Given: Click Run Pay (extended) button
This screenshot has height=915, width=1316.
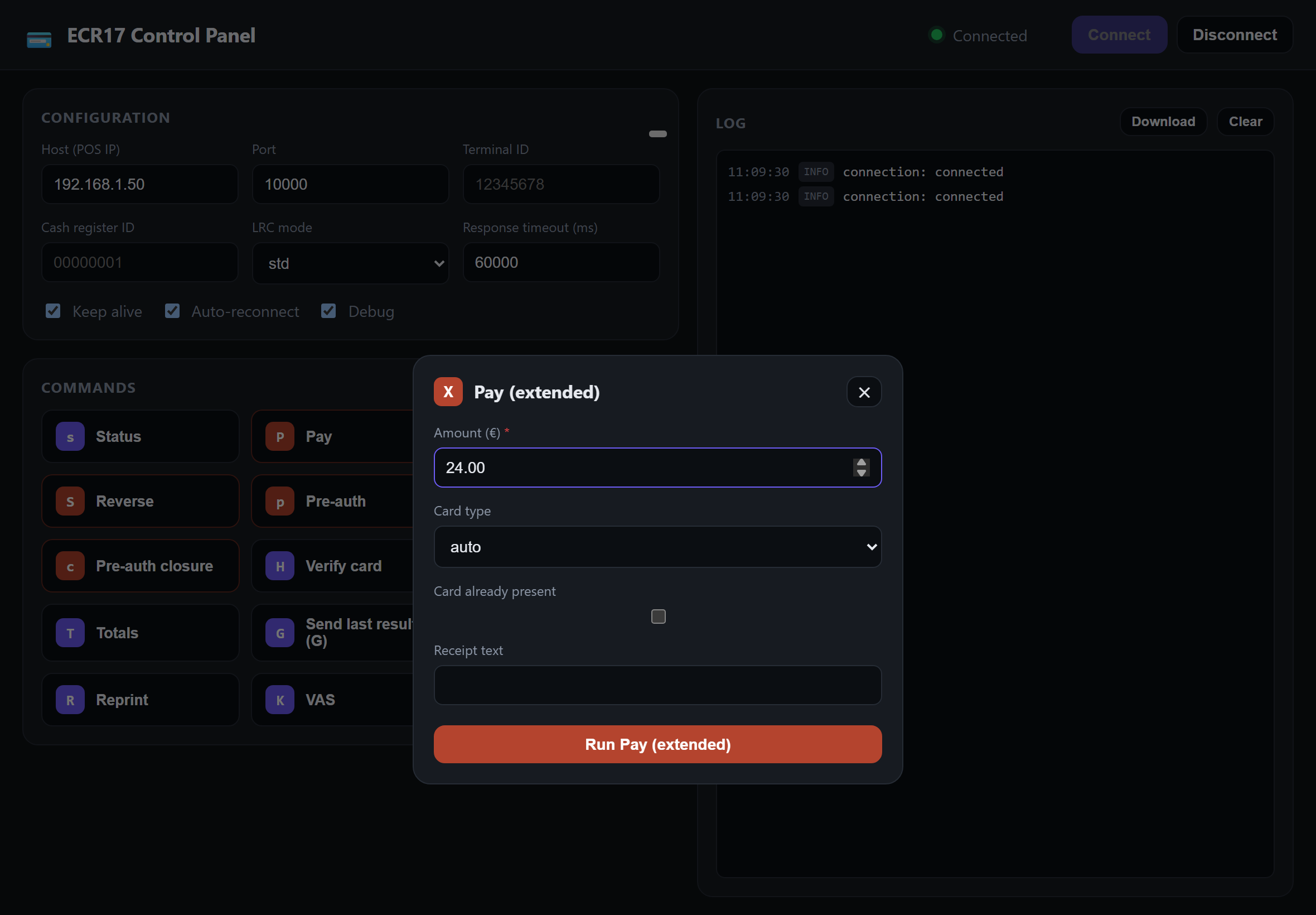Looking at the screenshot, I should coord(657,744).
